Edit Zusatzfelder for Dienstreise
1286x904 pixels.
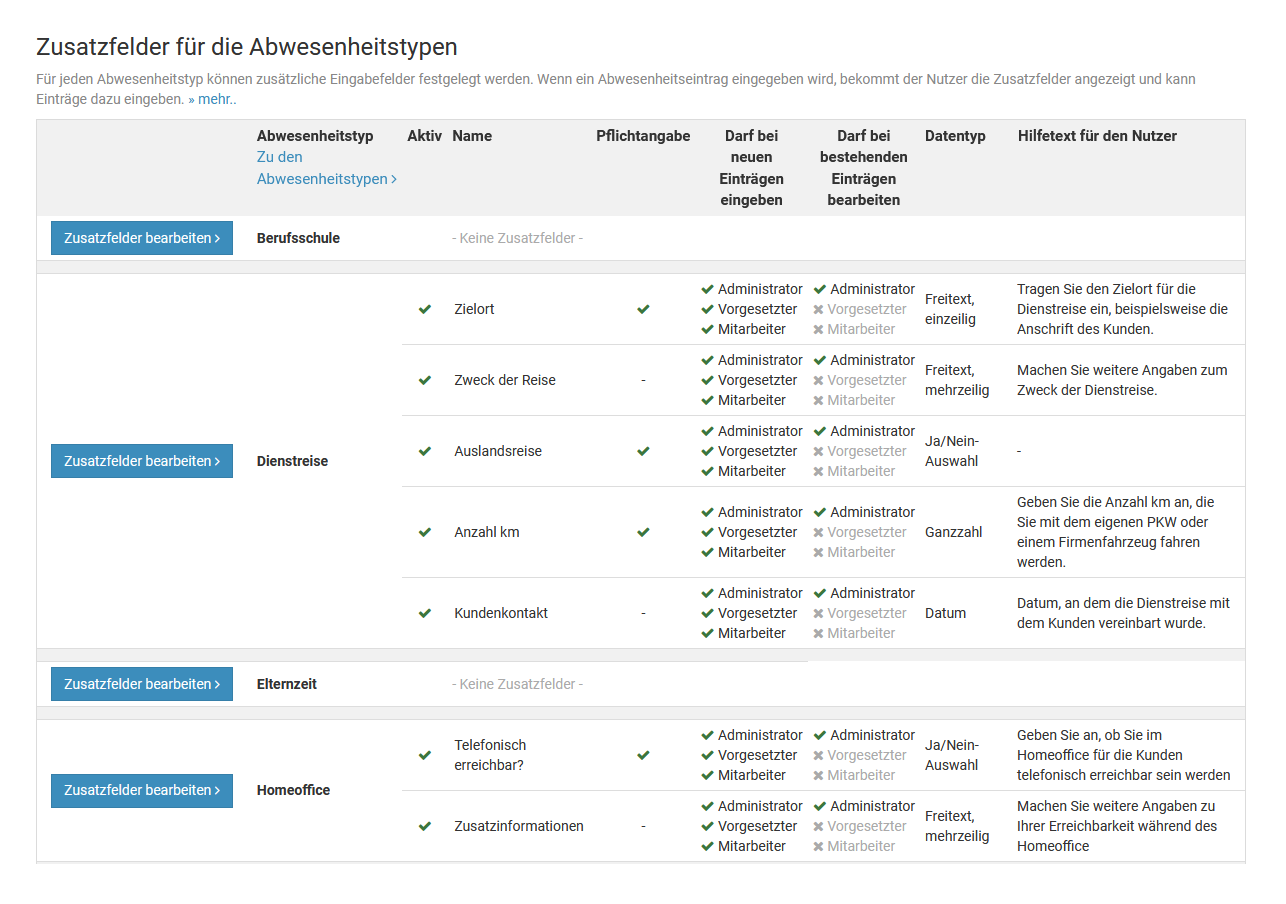142,461
